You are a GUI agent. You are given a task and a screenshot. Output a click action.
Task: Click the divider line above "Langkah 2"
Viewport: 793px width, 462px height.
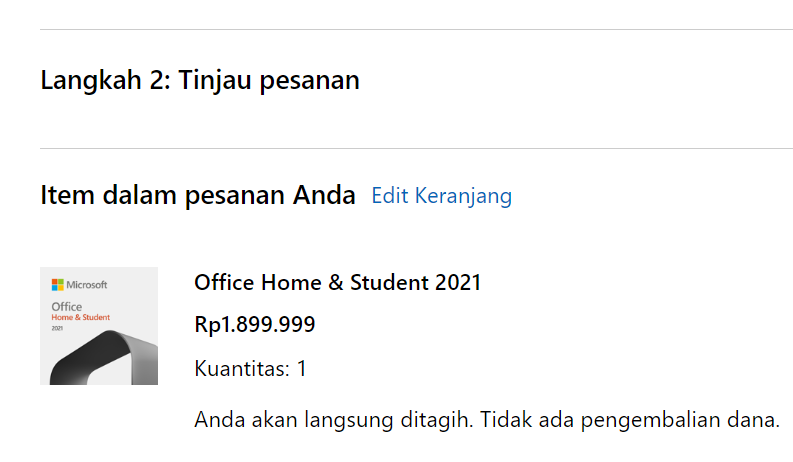click(416, 30)
